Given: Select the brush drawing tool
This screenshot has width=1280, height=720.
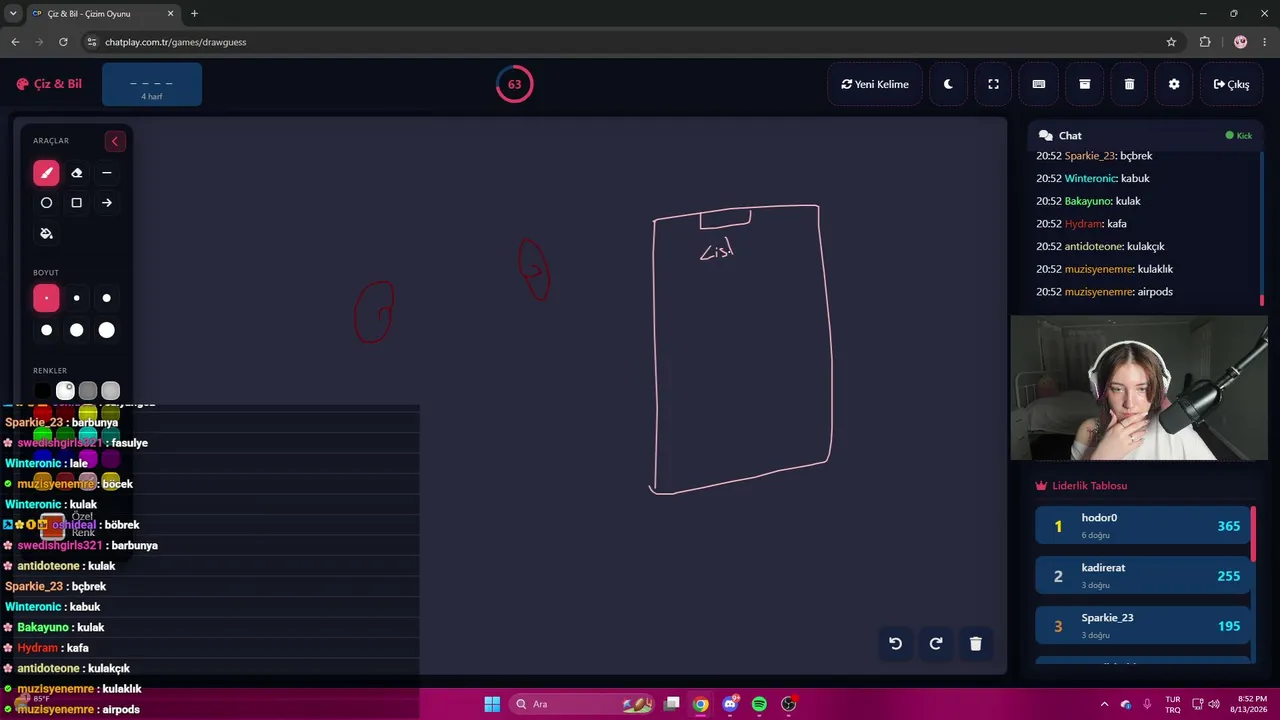Looking at the screenshot, I should point(46,173).
